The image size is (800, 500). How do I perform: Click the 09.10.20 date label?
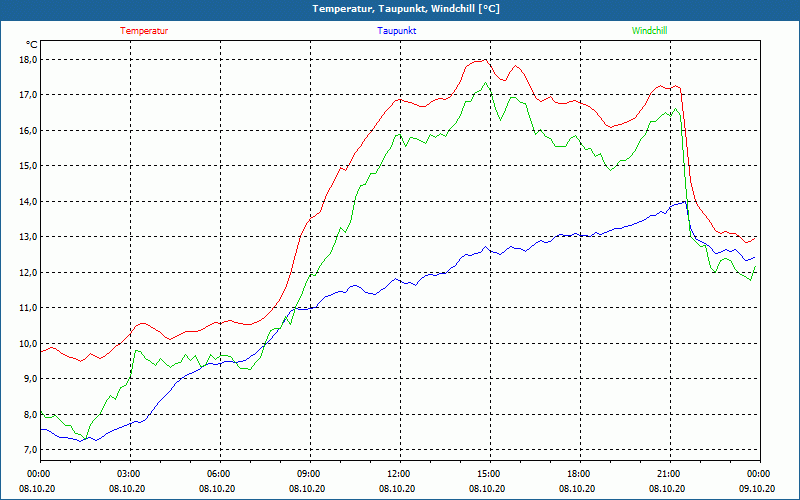coord(757,488)
